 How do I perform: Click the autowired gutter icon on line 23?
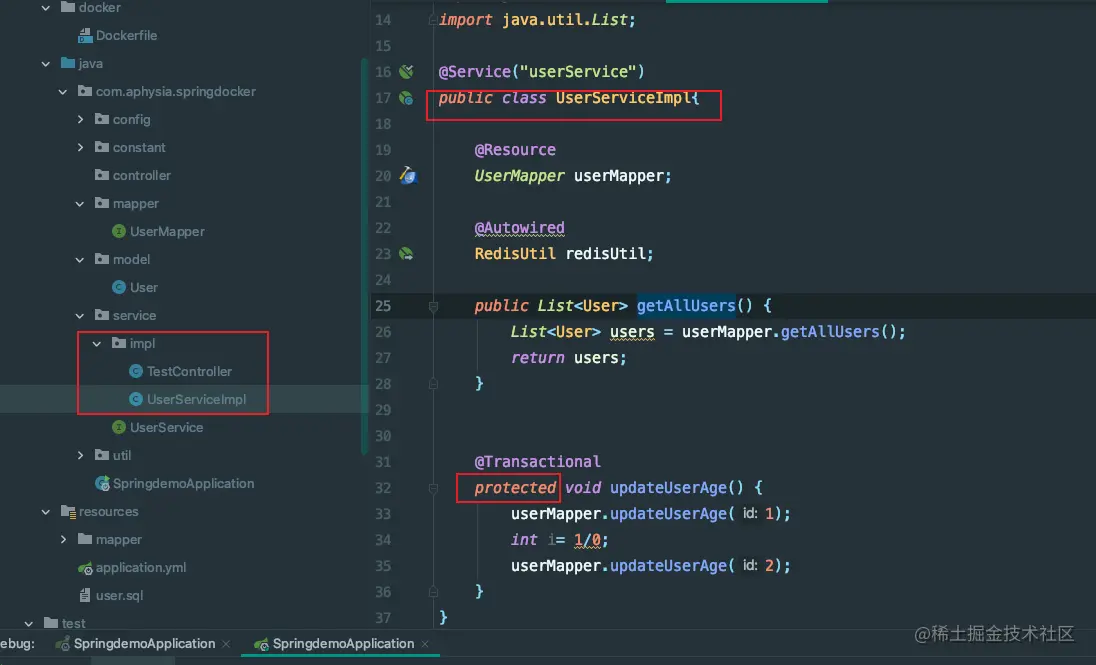click(x=406, y=253)
